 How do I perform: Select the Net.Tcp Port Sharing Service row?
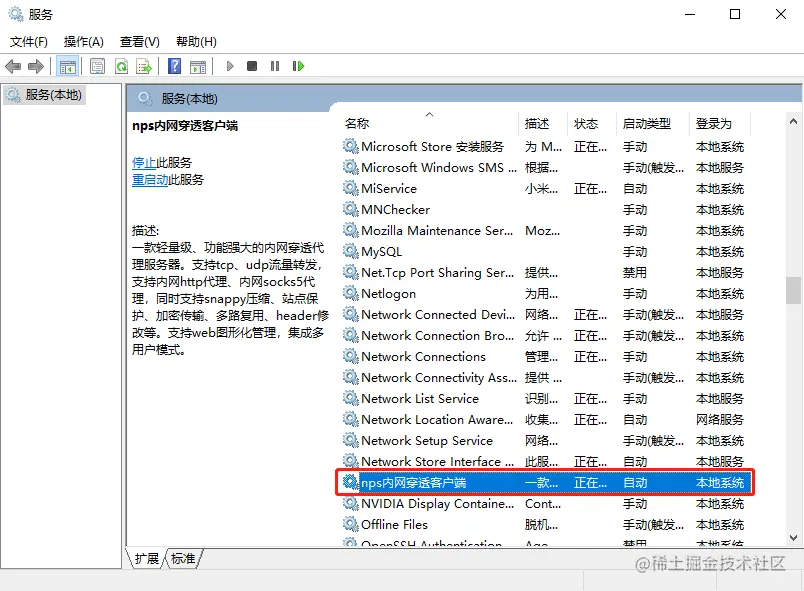(545, 272)
